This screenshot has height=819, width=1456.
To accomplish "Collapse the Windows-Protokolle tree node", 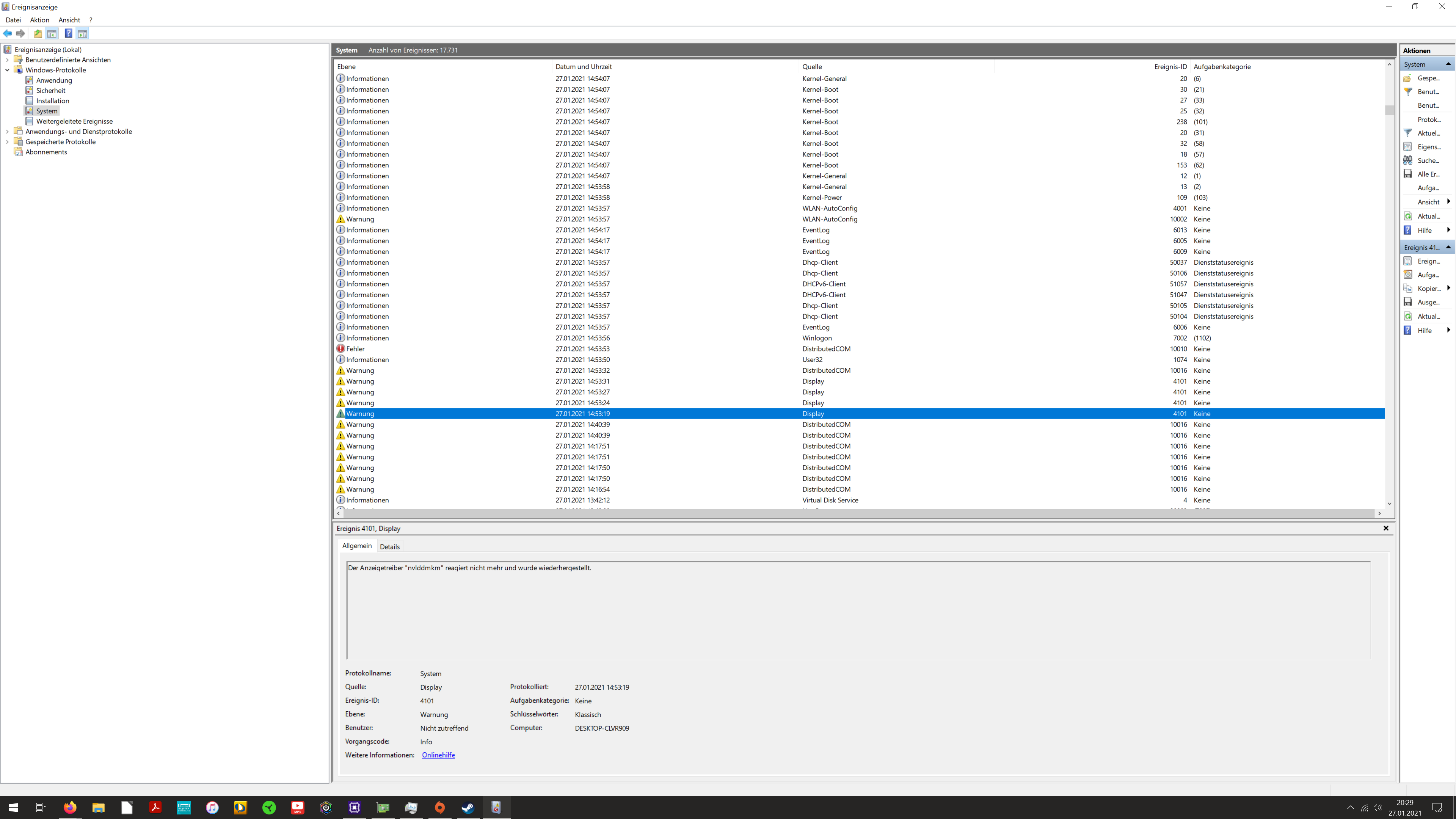I will pyautogui.click(x=7, y=70).
